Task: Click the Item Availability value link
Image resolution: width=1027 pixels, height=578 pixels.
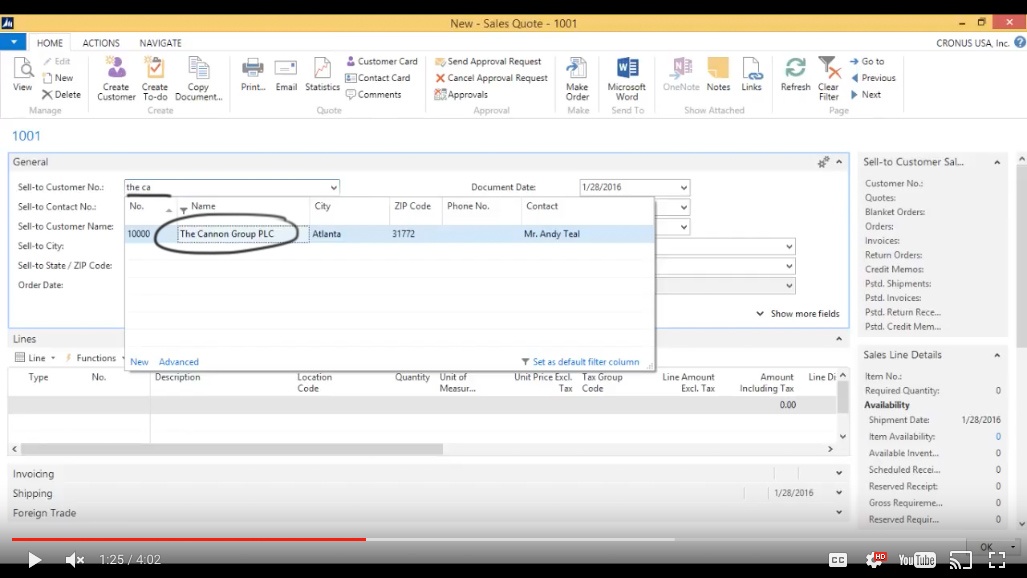Action: pos(998,436)
